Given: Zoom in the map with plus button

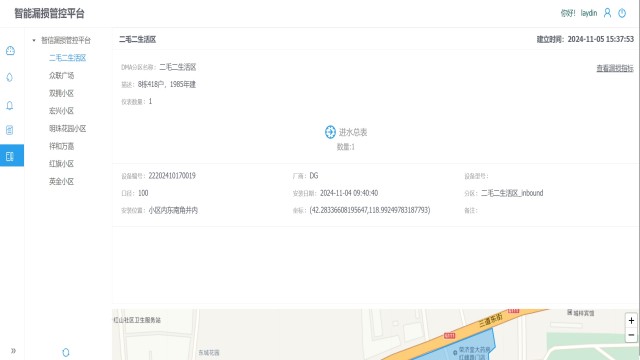Looking at the screenshot, I should click(631, 320).
